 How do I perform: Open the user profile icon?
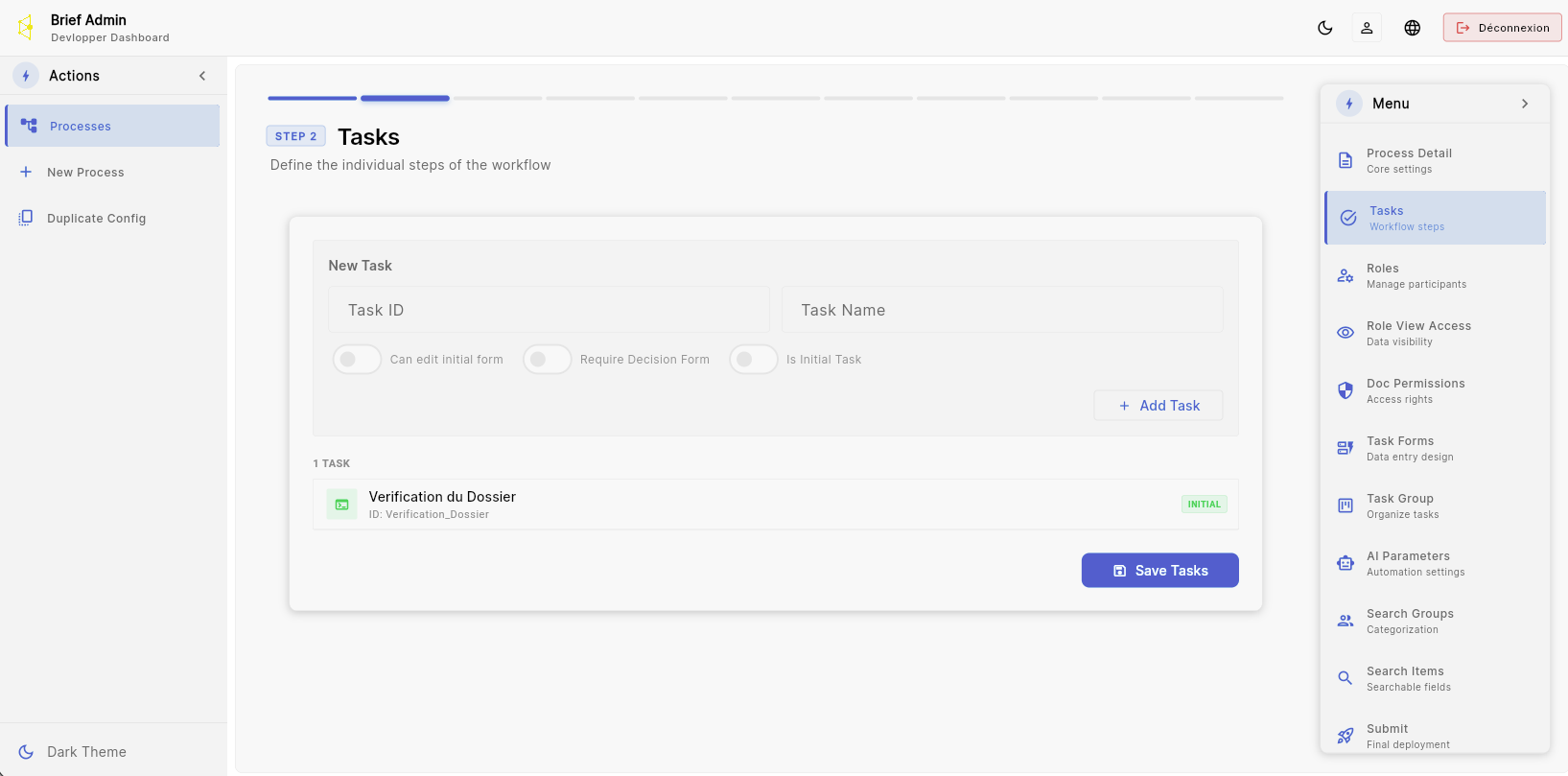(x=1367, y=28)
